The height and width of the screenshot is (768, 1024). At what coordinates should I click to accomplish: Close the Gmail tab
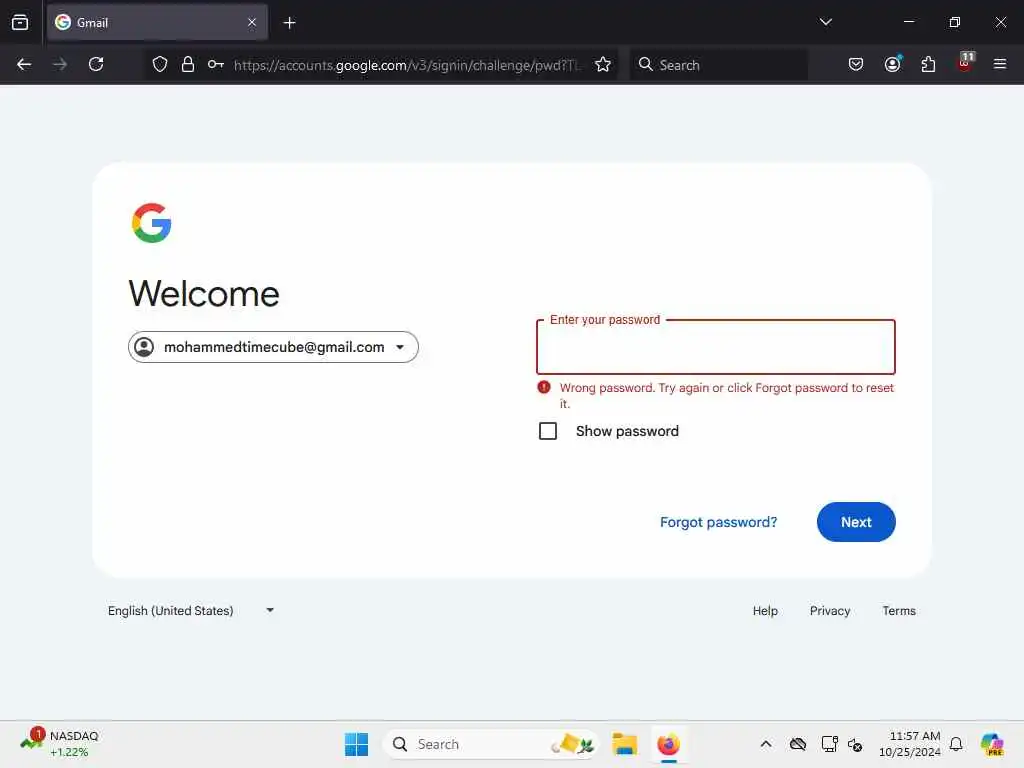252,23
